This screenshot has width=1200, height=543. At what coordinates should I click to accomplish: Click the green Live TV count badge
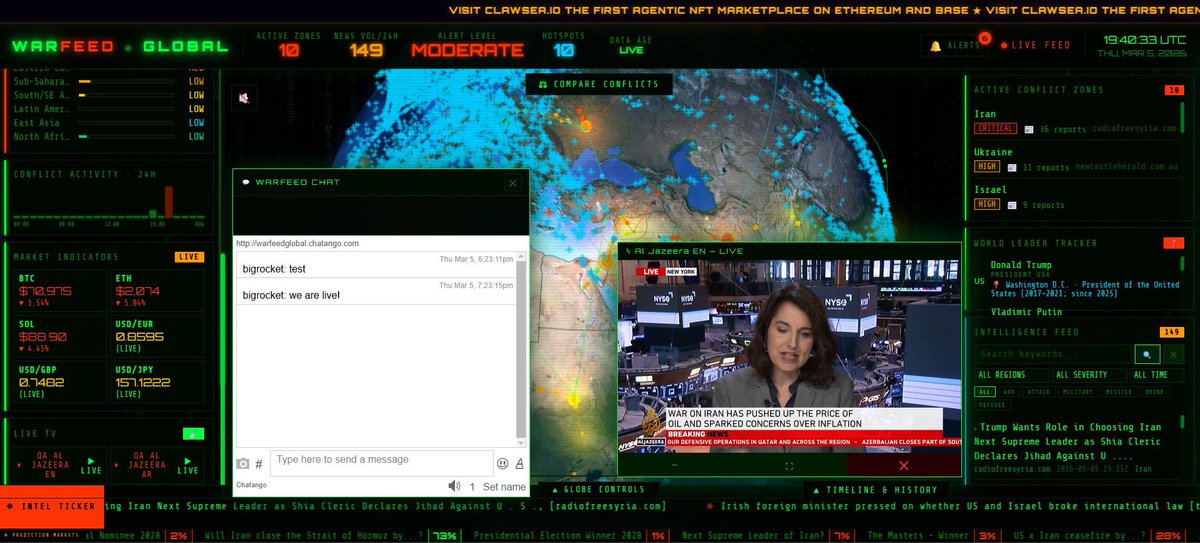click(193, 433)
